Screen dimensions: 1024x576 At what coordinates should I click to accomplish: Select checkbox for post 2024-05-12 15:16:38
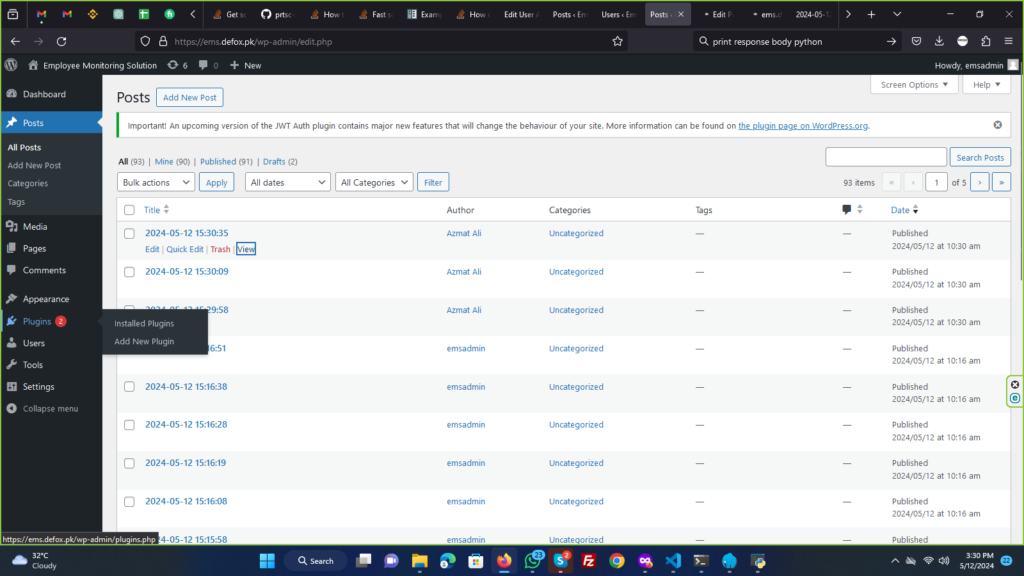(129, 387)
